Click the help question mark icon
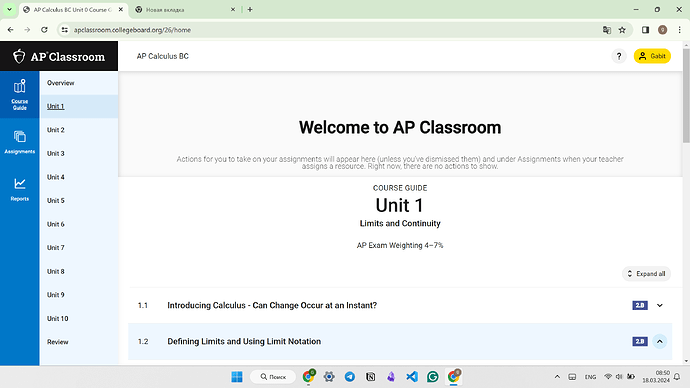 tap(619, 56)
